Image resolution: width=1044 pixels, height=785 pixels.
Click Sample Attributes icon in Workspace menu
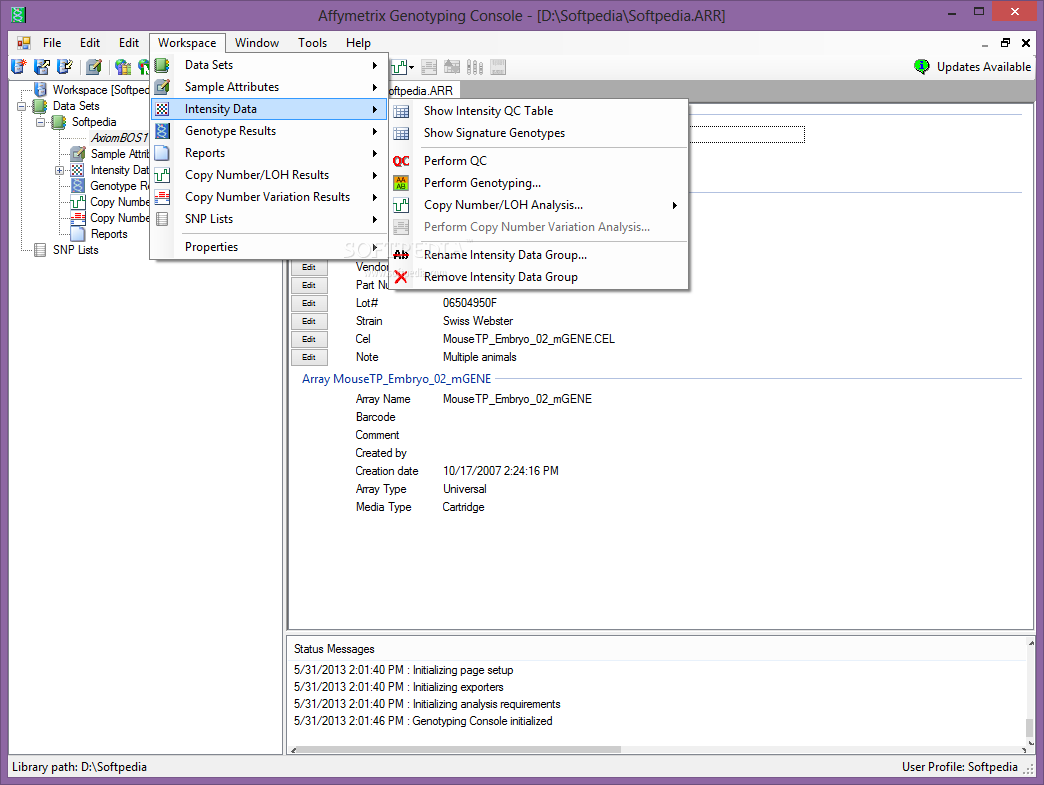(x=162, y=87)
